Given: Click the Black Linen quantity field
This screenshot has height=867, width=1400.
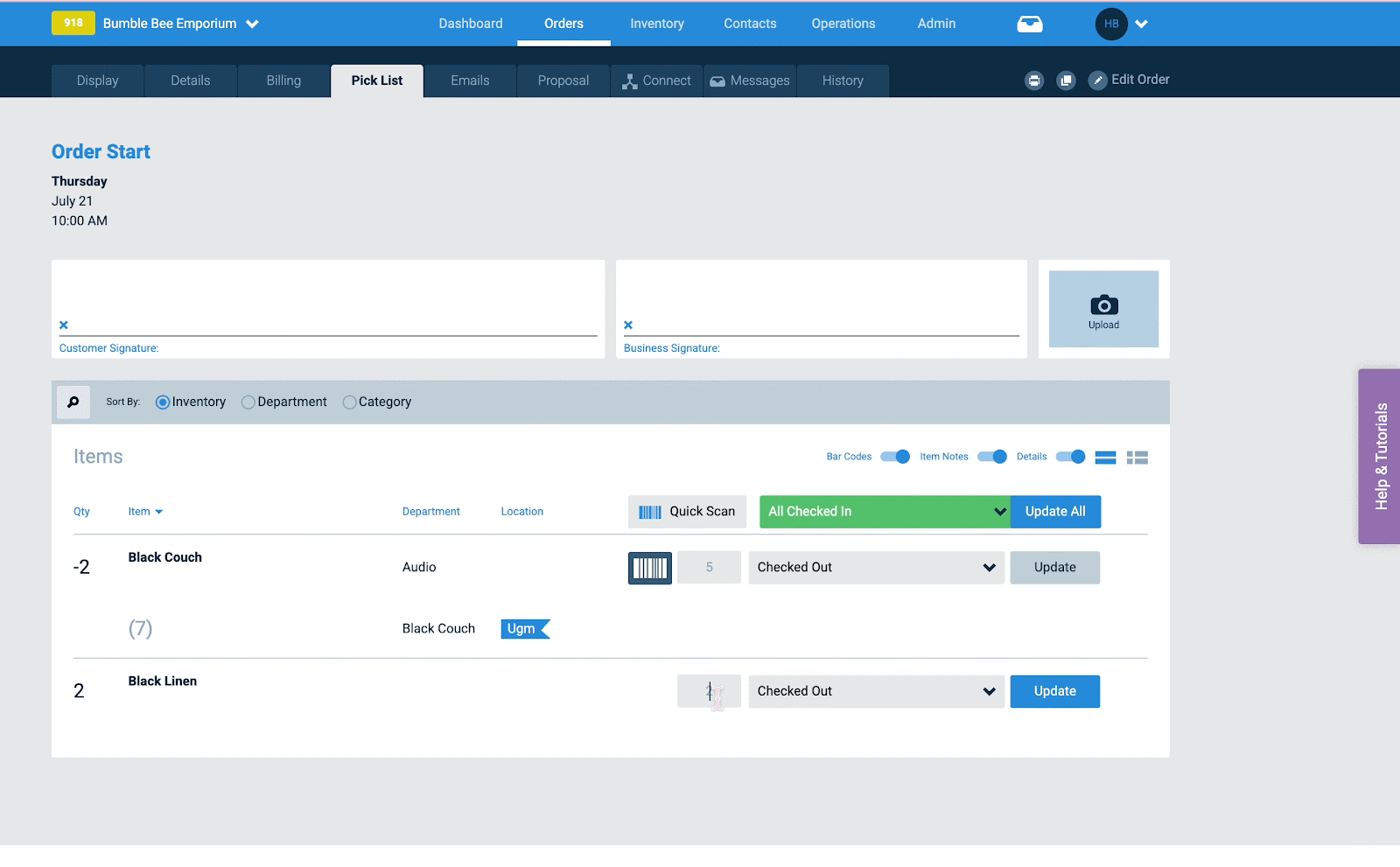Looking at the screenshot, I should (709, 691).
